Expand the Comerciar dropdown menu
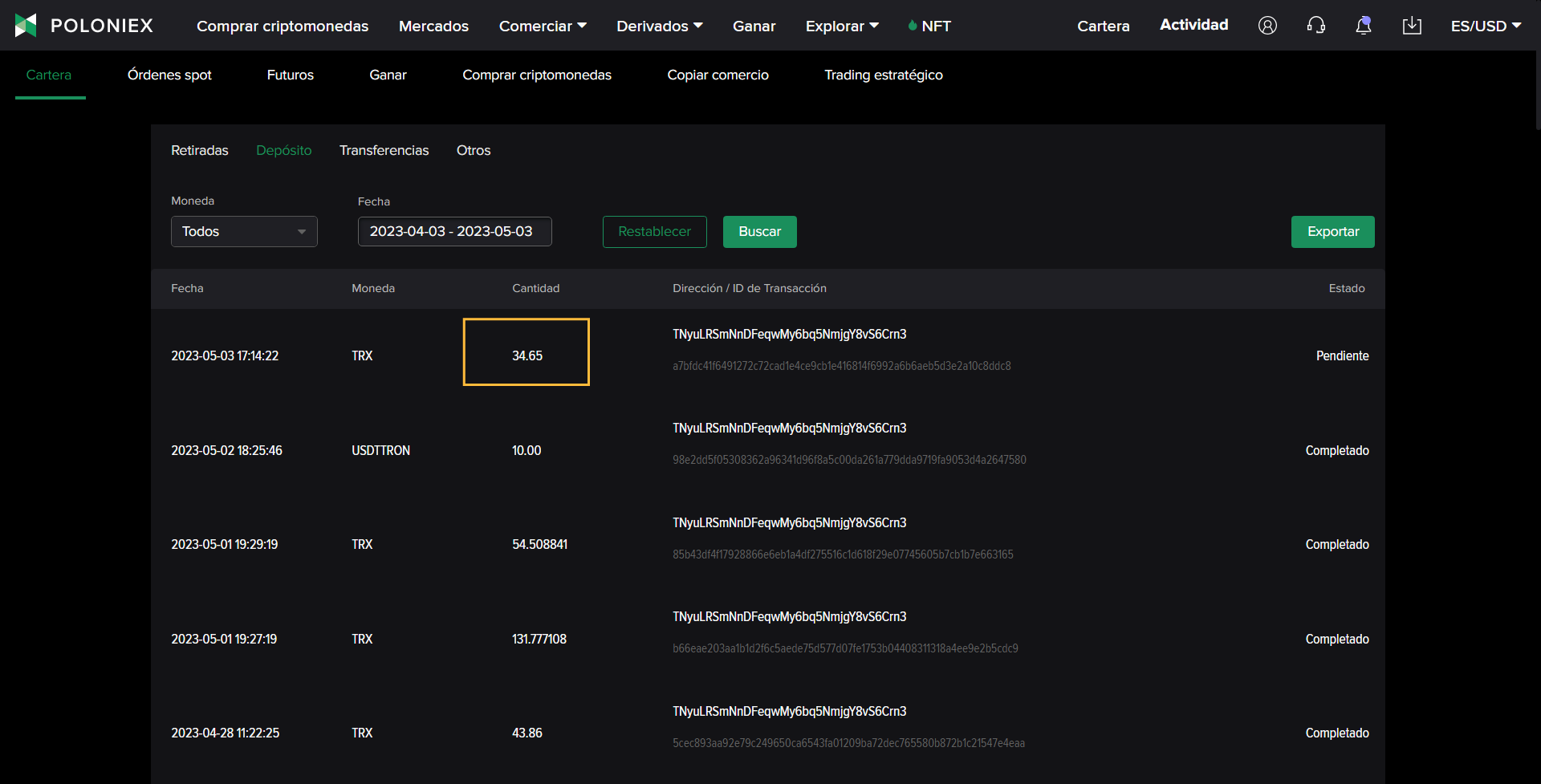Screen dimensions: 1541x784 tap(543, 26)
